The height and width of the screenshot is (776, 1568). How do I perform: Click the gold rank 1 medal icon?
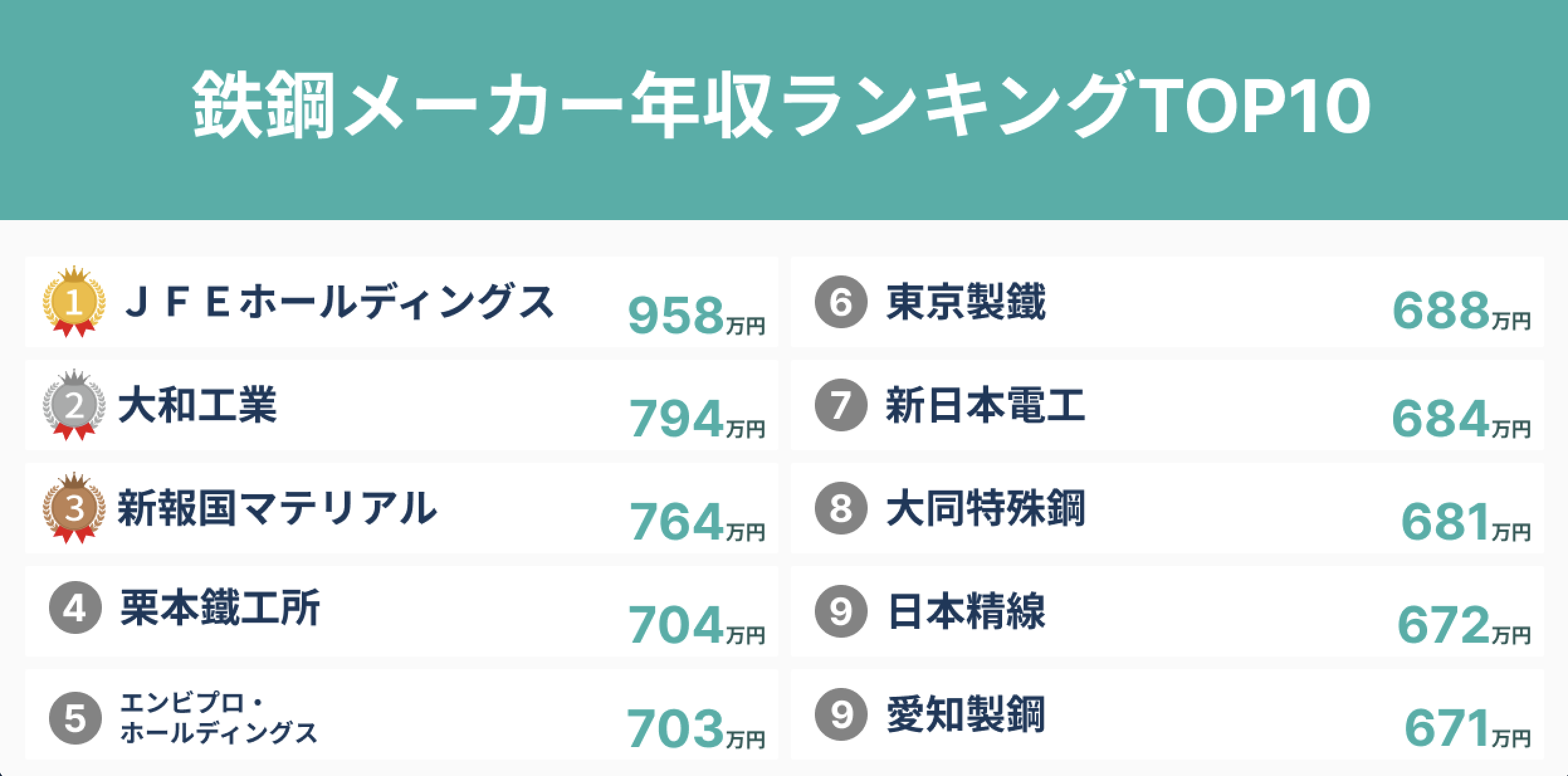point(74,303)
